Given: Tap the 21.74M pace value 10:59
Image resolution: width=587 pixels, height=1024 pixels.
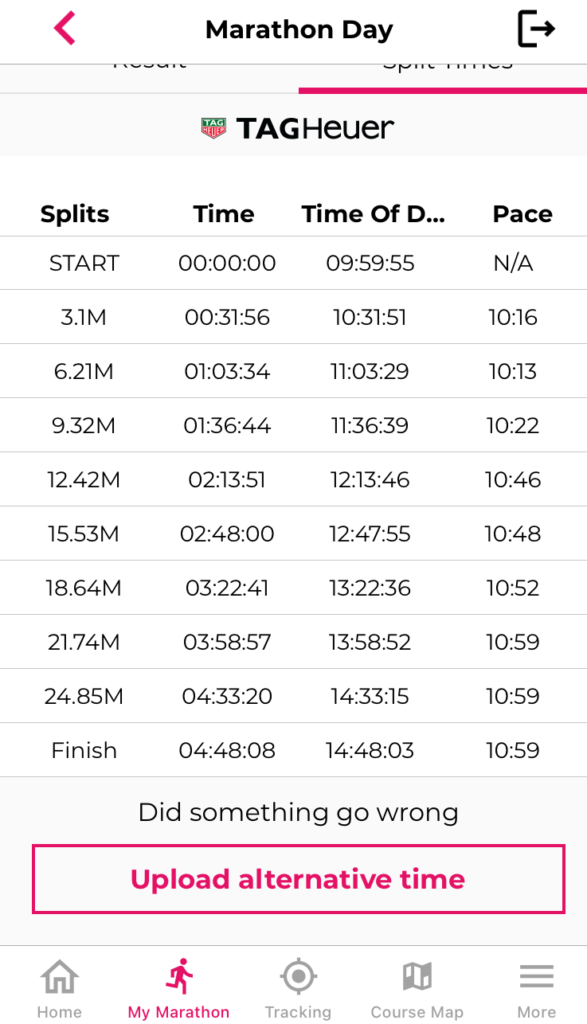Looking at the screenshot, I should tap(513, 642).
